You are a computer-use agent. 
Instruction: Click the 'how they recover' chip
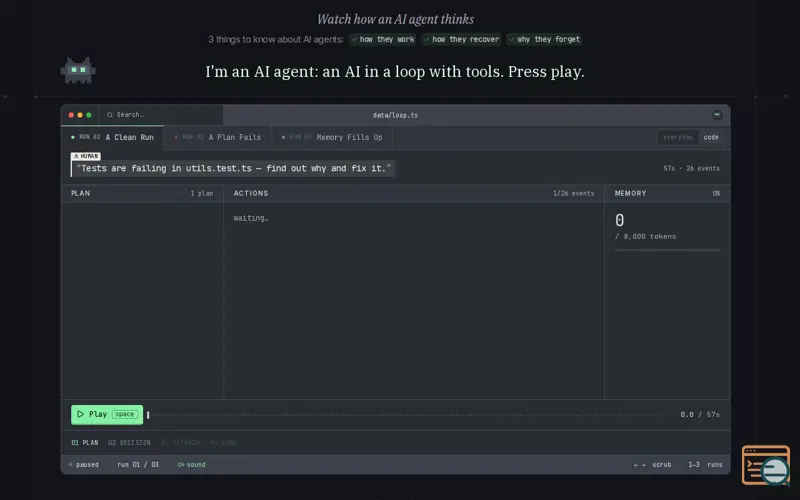pyautogui.click(x=461, y=39)
